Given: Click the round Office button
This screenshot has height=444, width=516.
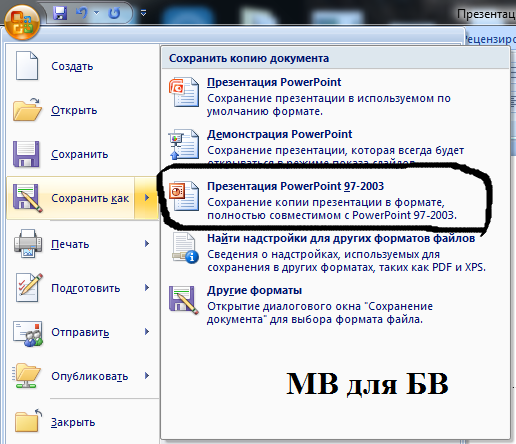Looking at the screenshot, I should click(22, 22).
